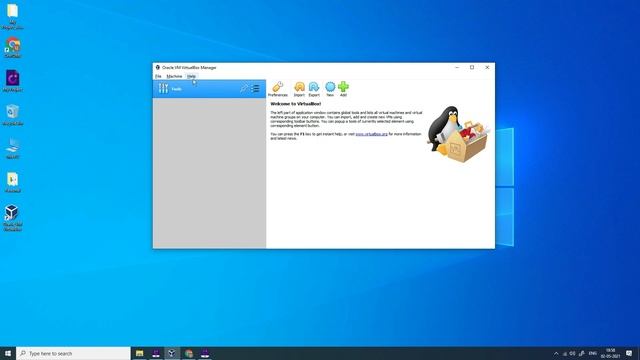The width and height of the screenshot is (640, 360).
Task: Select the Chrome shortcut on the desktop
Action: click(12, 47)
